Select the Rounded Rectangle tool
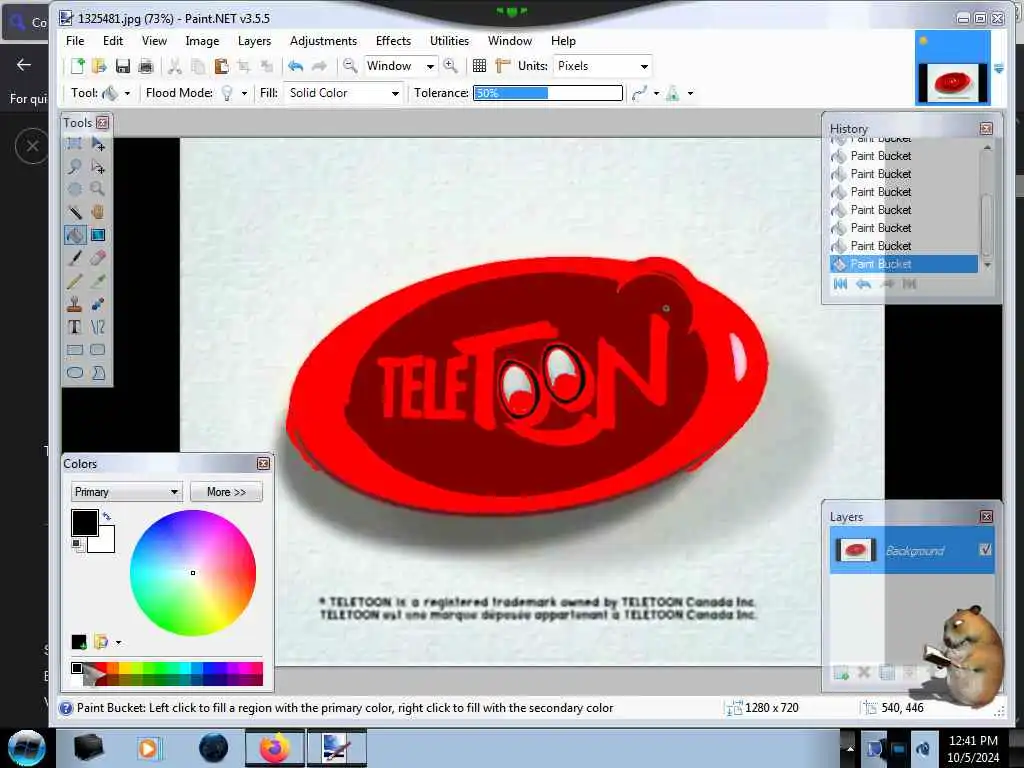1024x768 pixels. pos(98,350)
